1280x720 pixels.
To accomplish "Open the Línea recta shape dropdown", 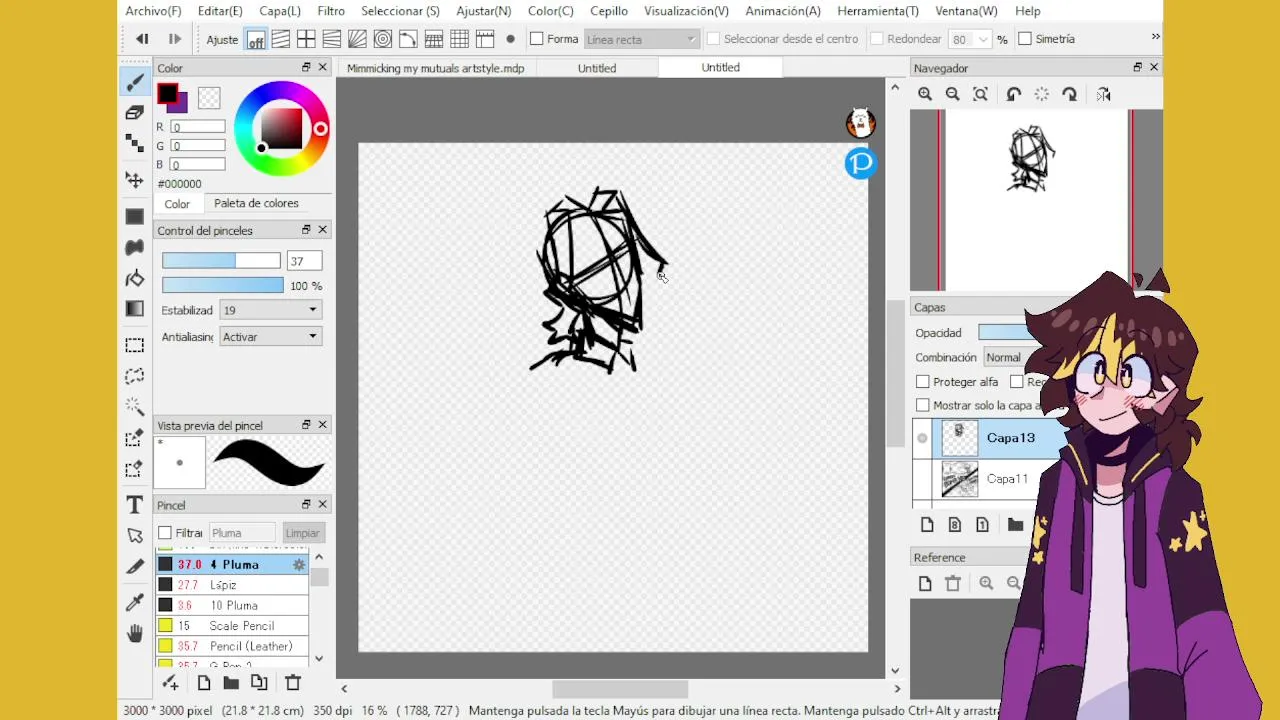I will tap(641, 39).
